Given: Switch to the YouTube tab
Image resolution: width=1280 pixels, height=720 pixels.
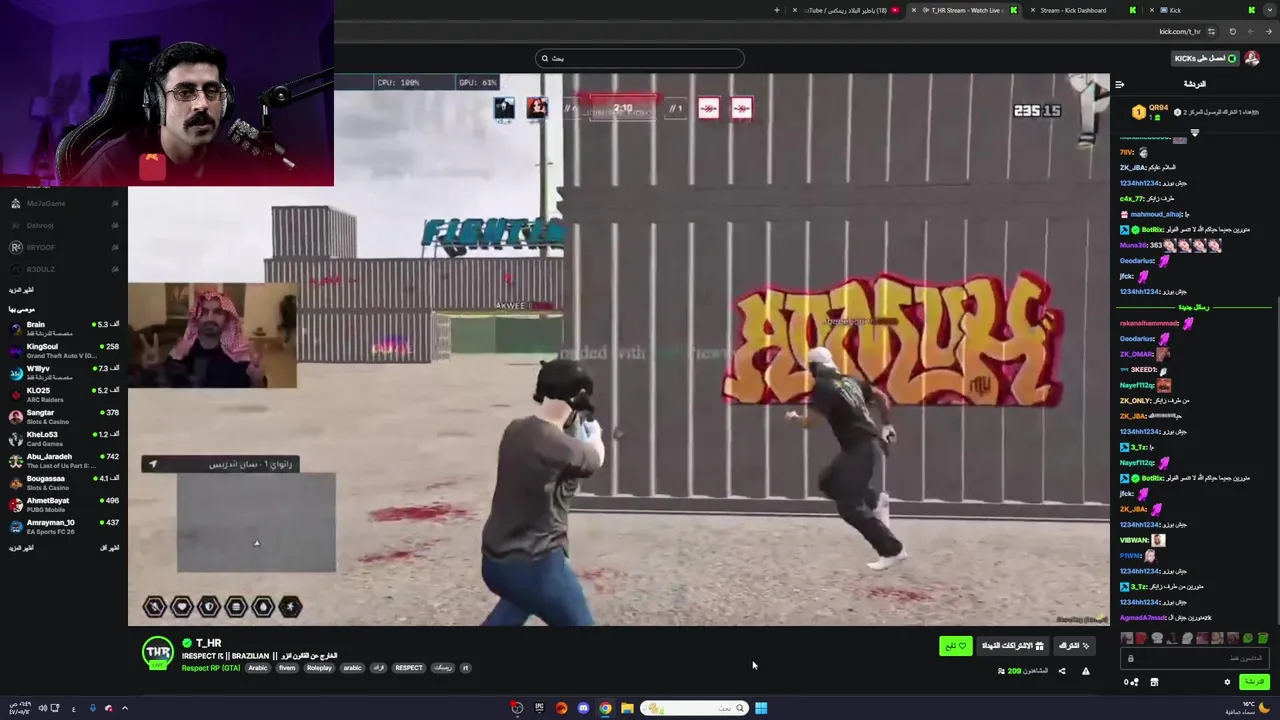Looking at the screenshot, I should (x=846, y=10).
